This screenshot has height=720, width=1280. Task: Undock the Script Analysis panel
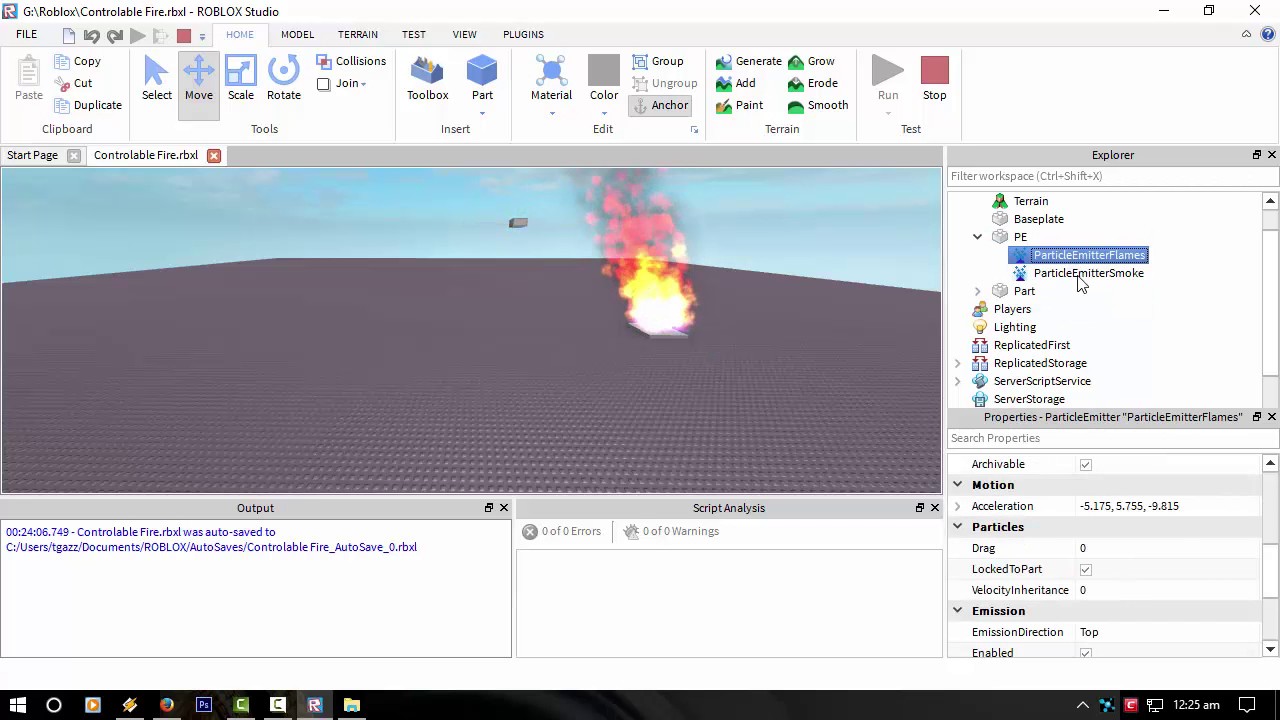[920, 508]
